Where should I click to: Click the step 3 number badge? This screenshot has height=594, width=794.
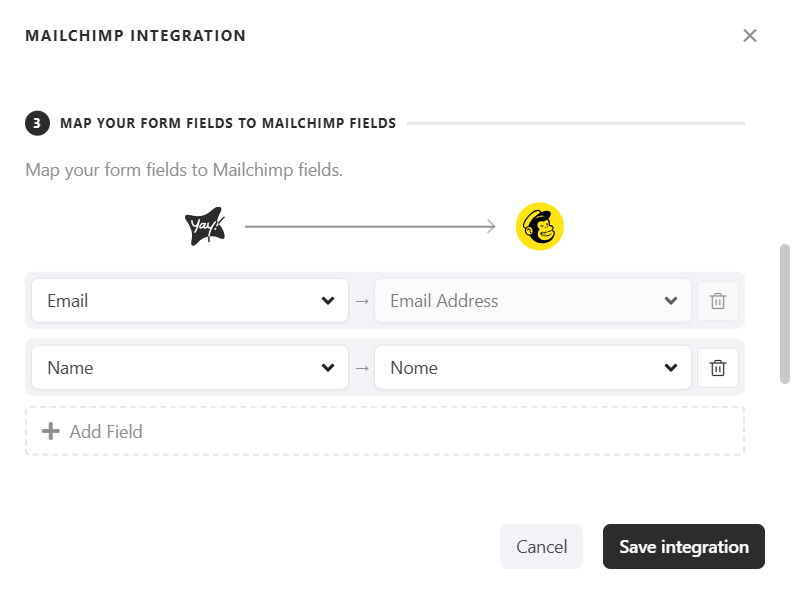(37, 123)
